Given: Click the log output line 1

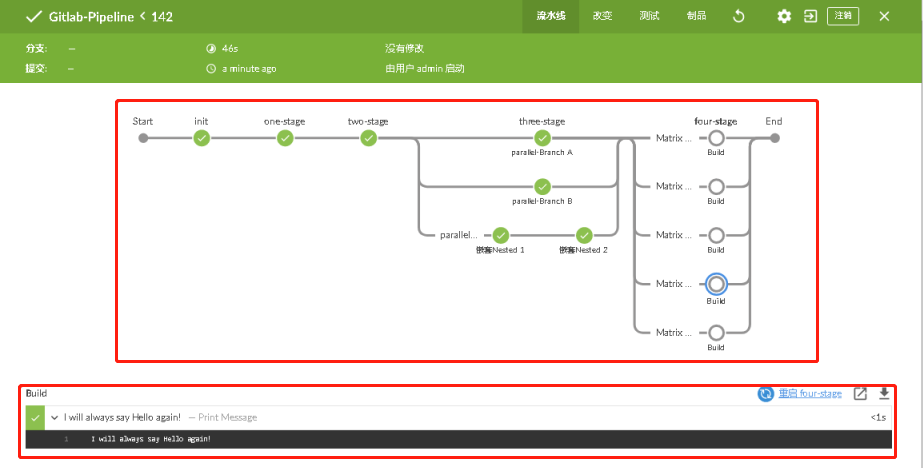Looking at the screenshot, I should coord(459,439).
